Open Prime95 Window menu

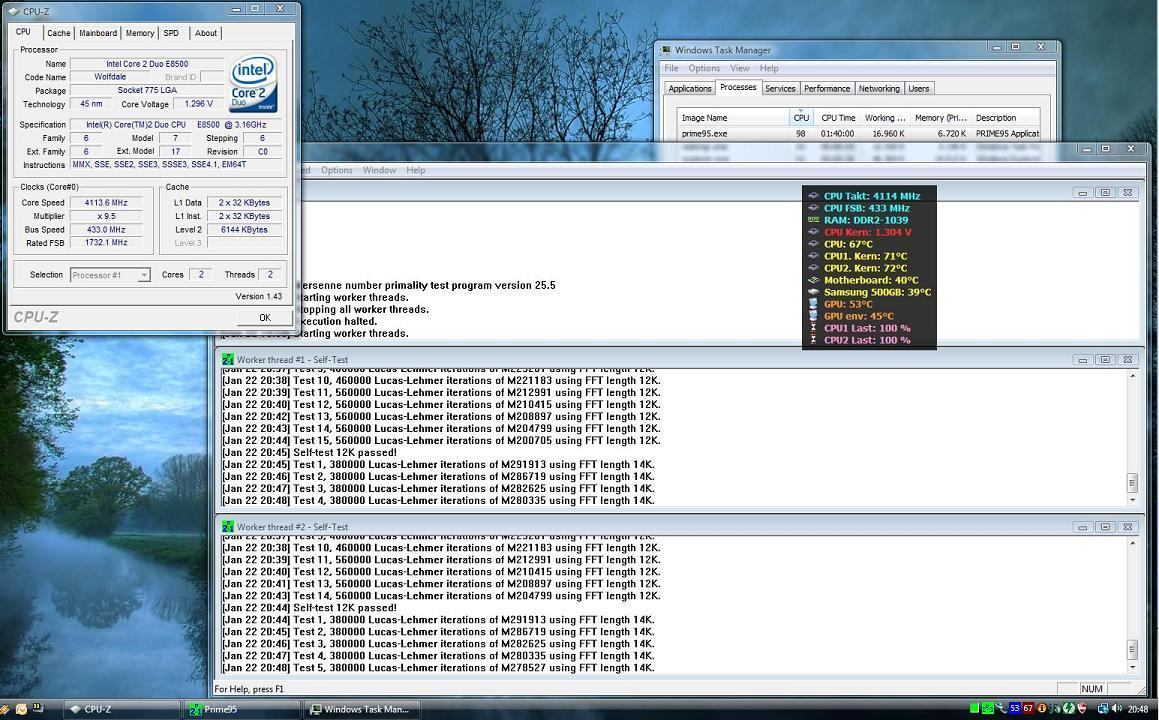(x=379, y=170)
